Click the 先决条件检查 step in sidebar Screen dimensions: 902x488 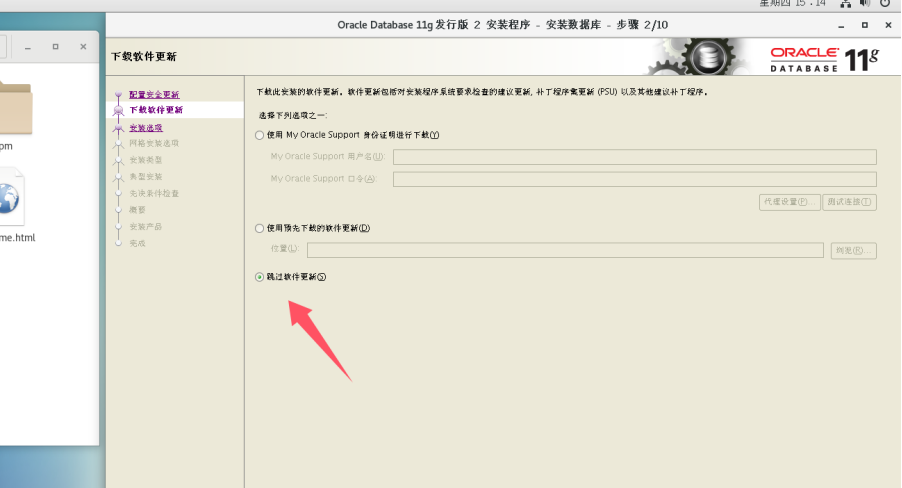coord(154,193)
